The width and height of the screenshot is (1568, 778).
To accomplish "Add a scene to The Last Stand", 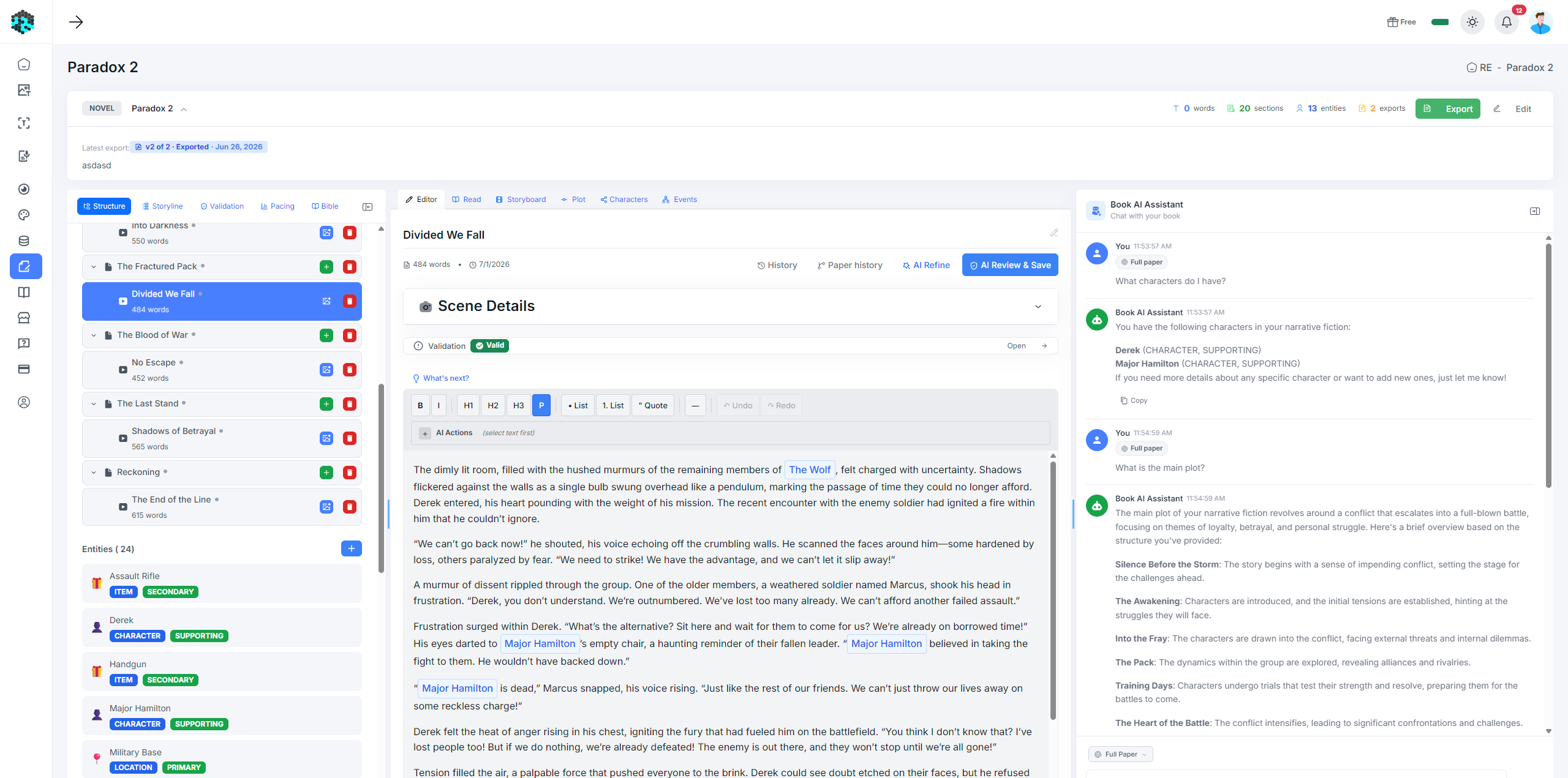I will coord(326,404).
